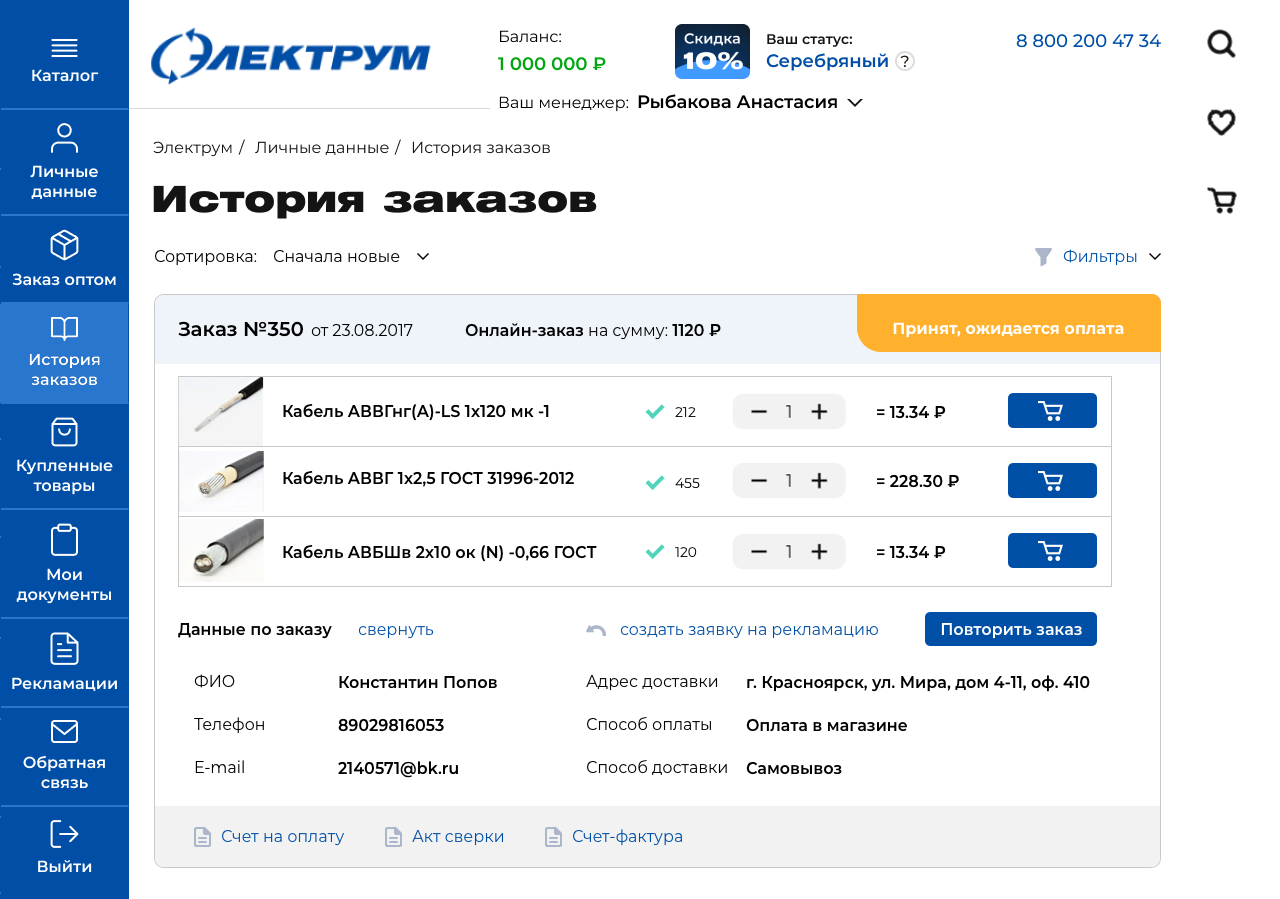Collapse order details with свернуть
Screen dimensions: 1280x899
point(395,630)
